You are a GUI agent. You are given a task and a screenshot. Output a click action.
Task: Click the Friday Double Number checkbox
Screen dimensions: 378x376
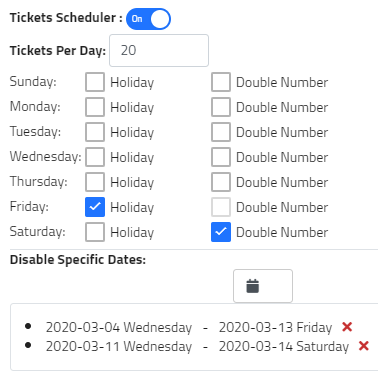pos(221,207)
